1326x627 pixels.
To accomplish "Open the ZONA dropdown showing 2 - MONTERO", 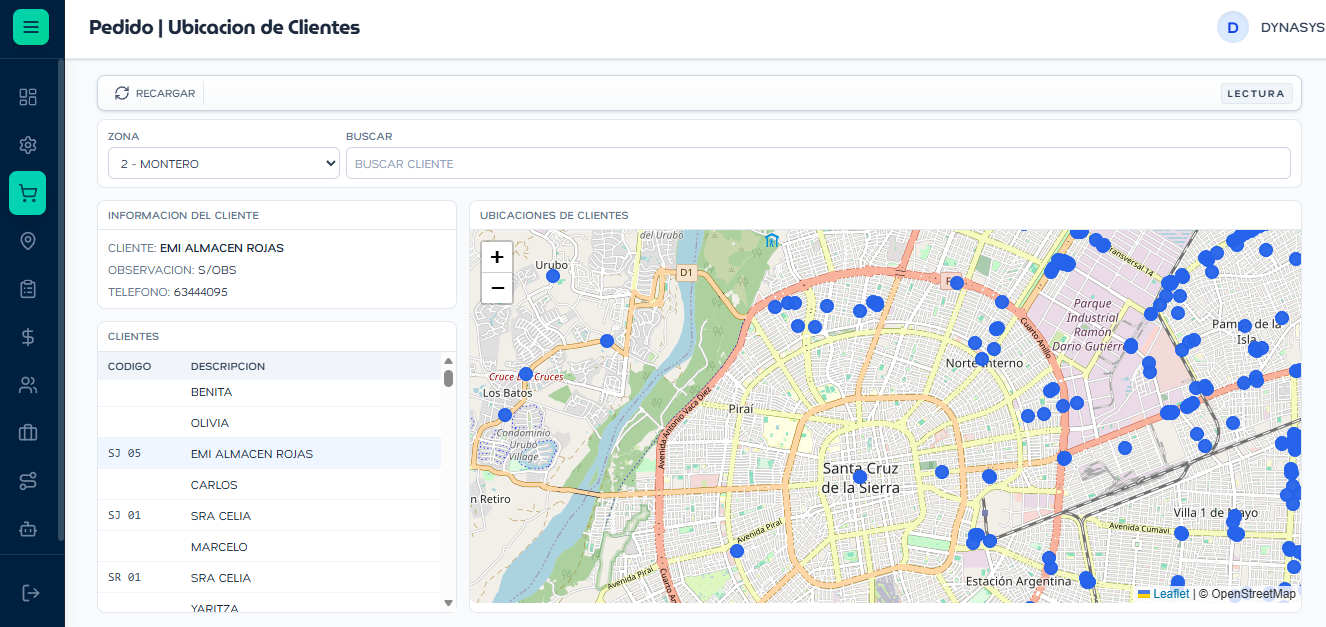I will pyautogui.click(x=224, y=163).
